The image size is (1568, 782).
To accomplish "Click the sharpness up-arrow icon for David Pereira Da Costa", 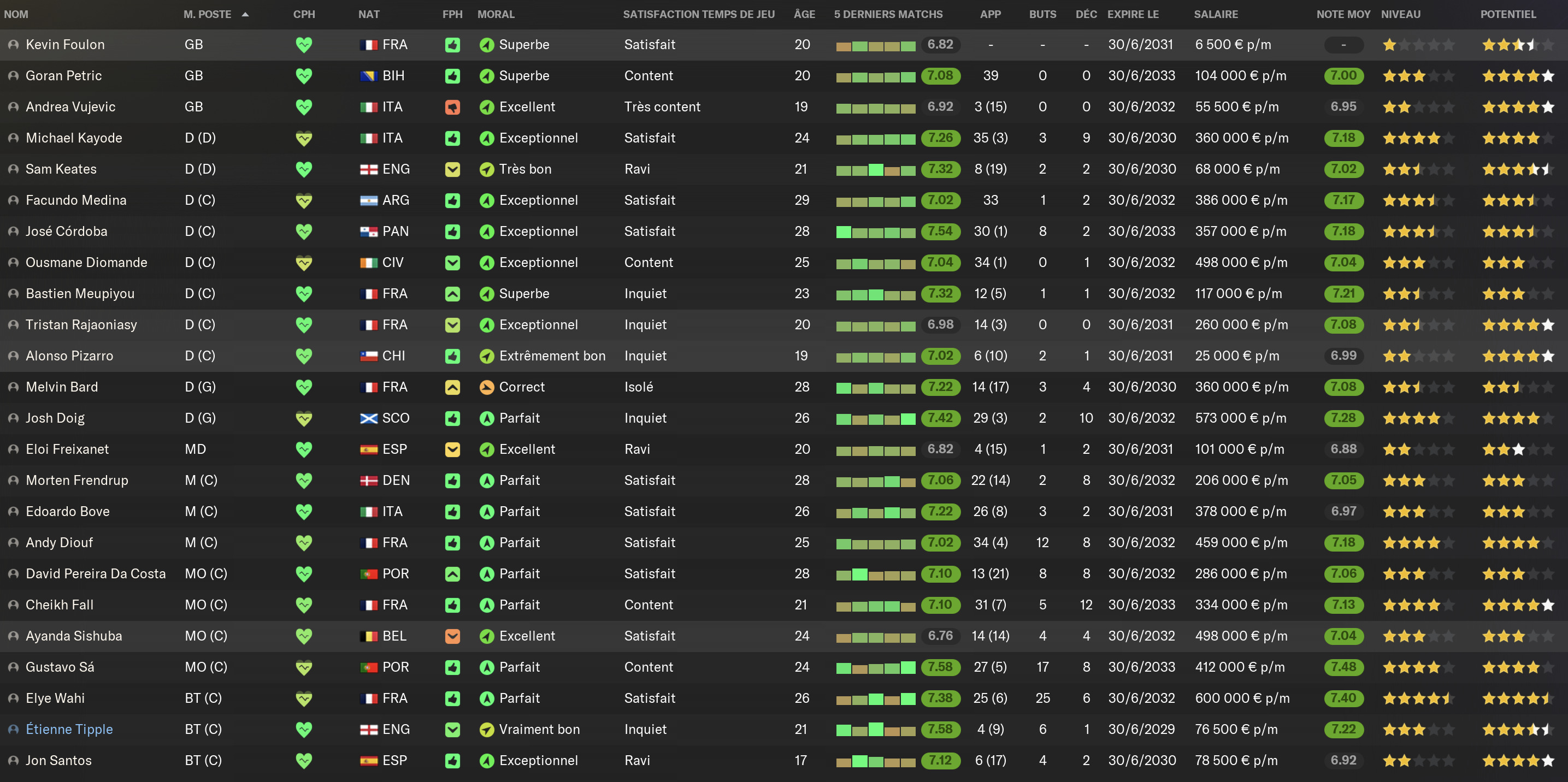I will click(x=452, y=574).
